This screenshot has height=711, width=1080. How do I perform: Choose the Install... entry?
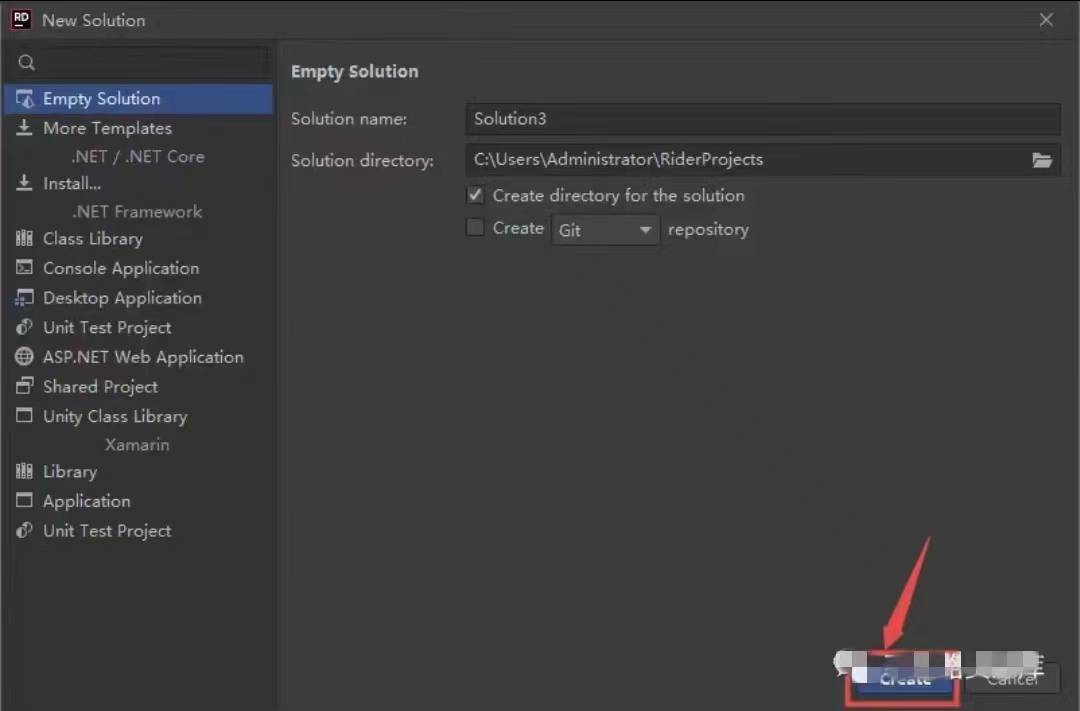coord(138,183)
